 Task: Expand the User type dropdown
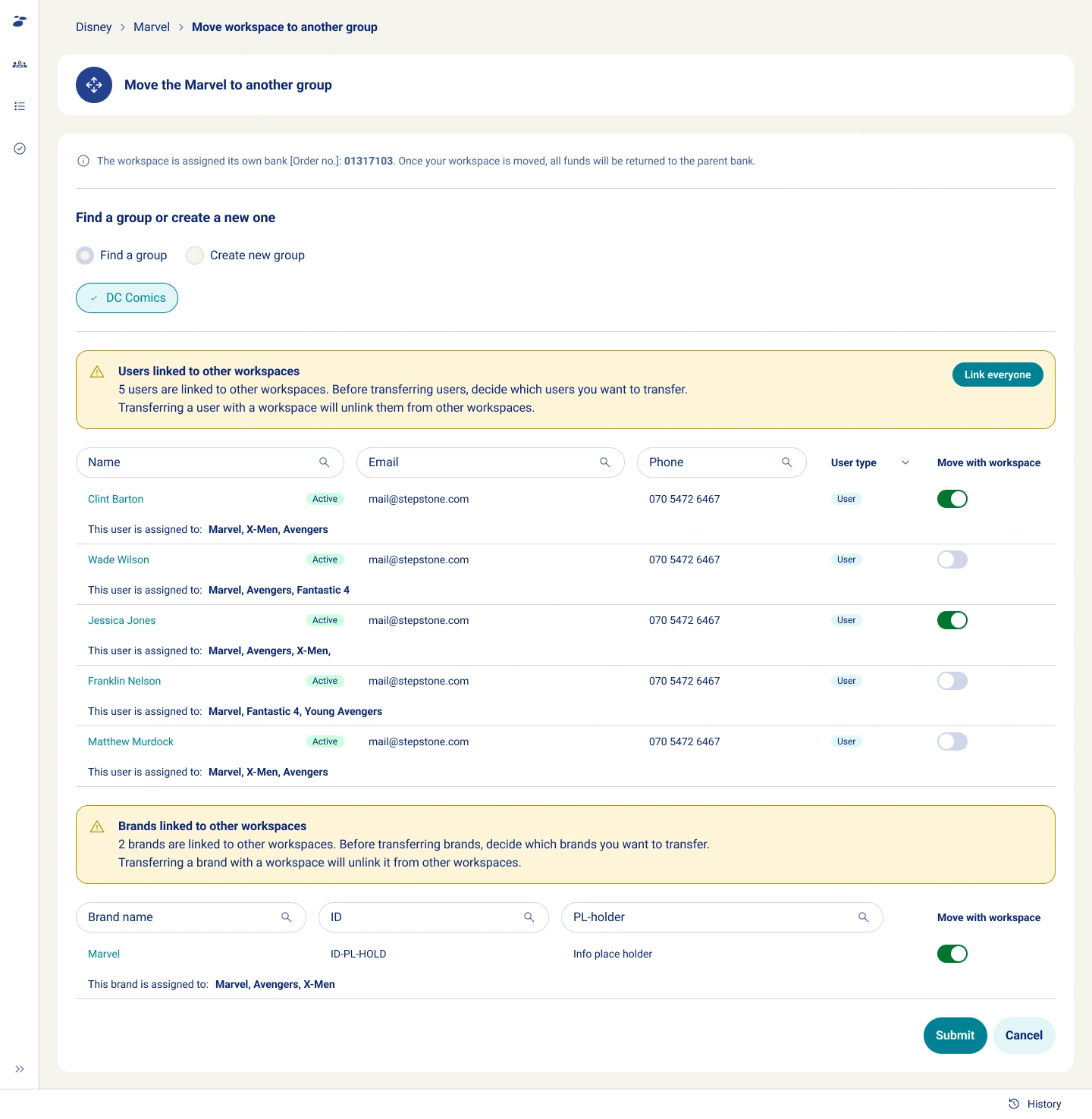coord(905,462)
